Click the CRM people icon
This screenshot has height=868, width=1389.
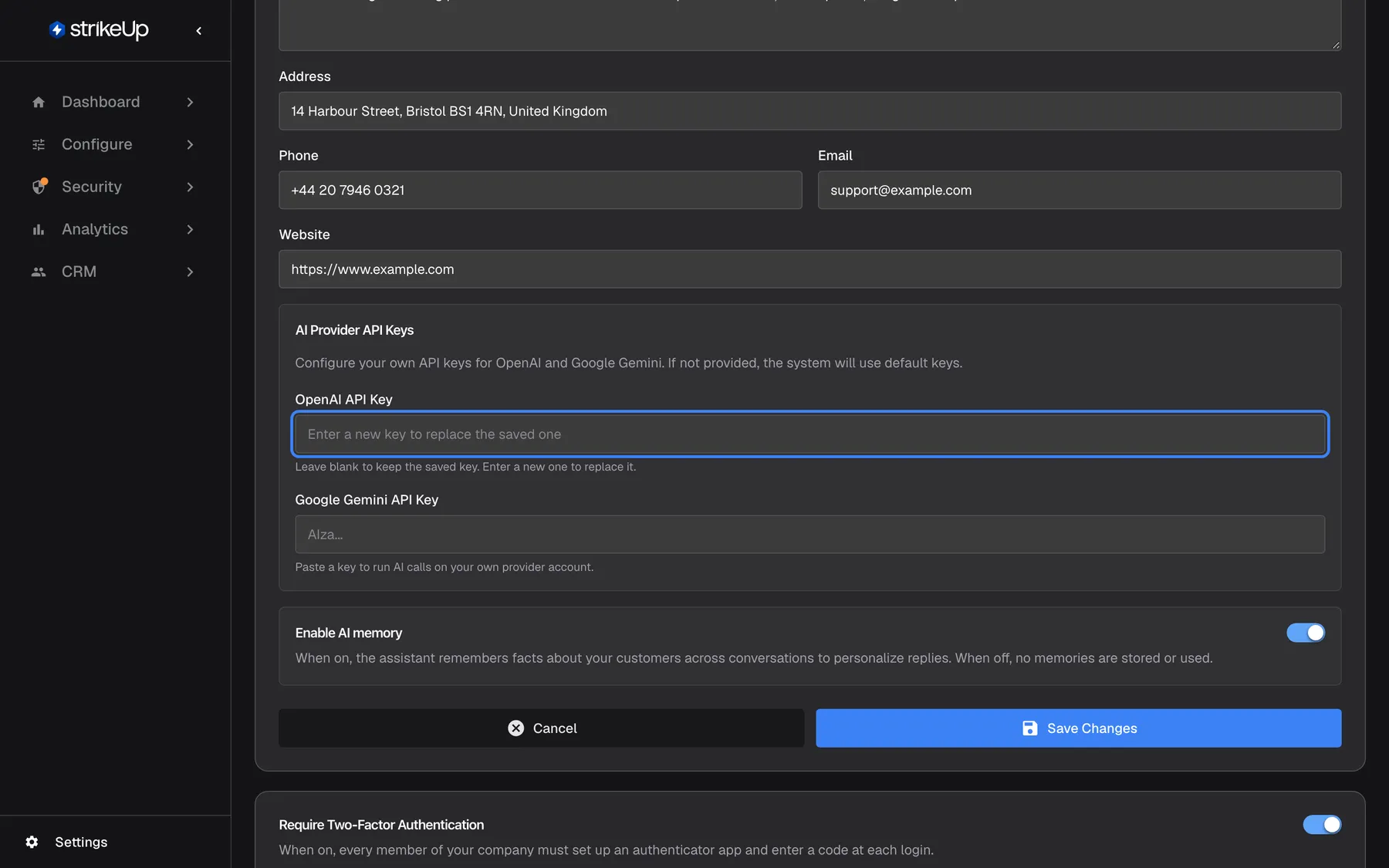pyautogui.click(x=39, y=272)
